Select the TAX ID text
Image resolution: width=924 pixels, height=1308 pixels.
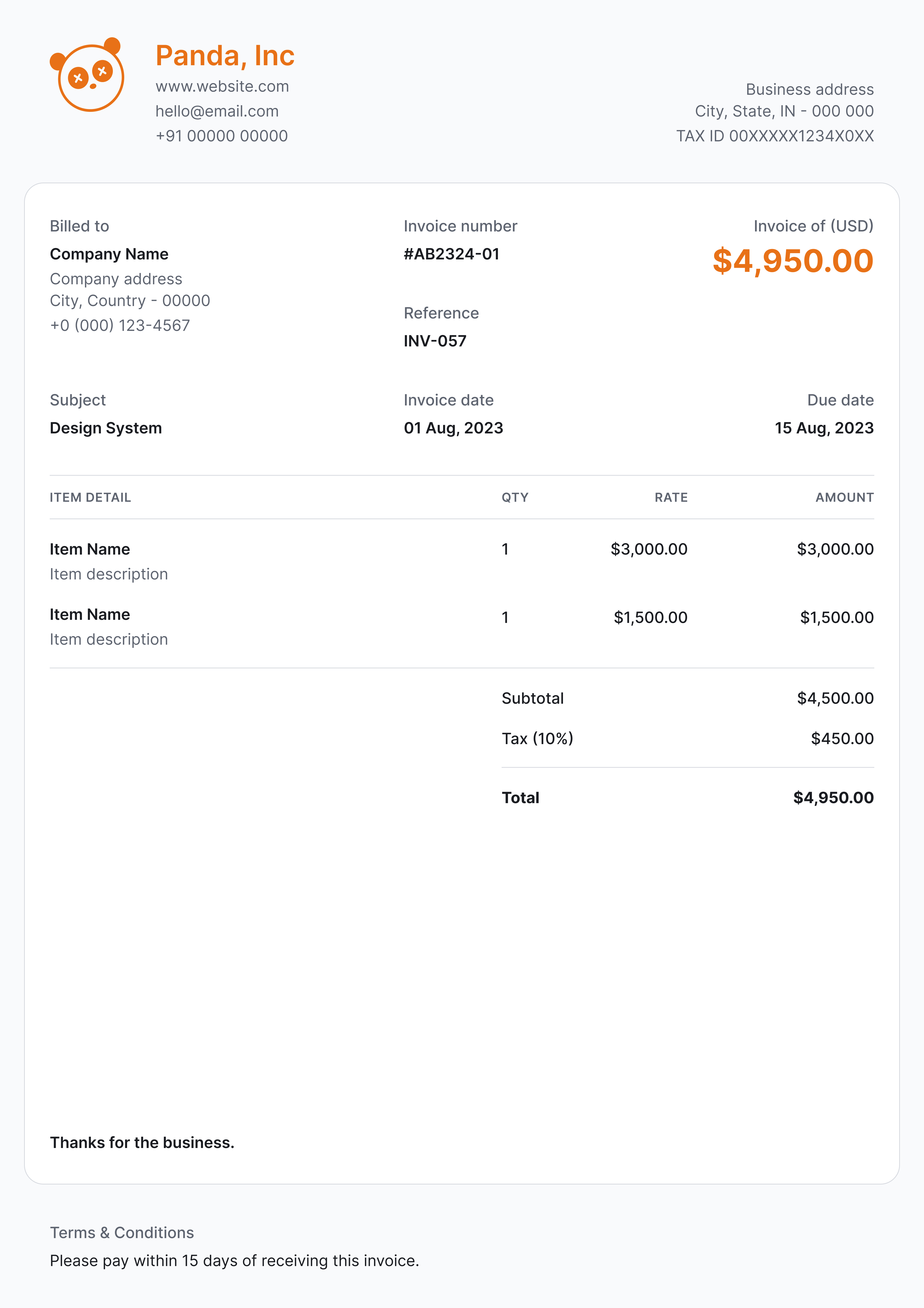point(775,136)
